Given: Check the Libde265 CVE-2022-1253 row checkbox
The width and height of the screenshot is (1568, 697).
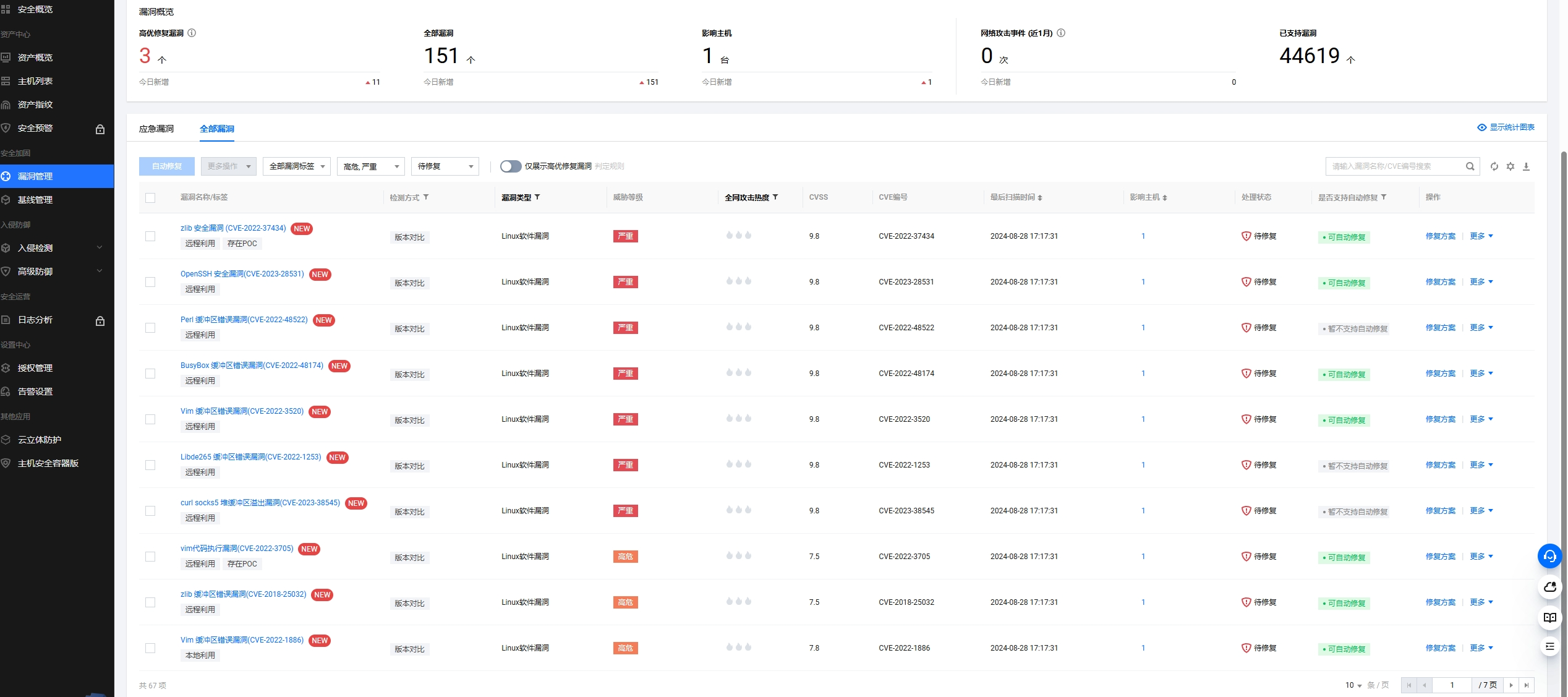Looking at the screenshot, I should [x=150, y=465].
